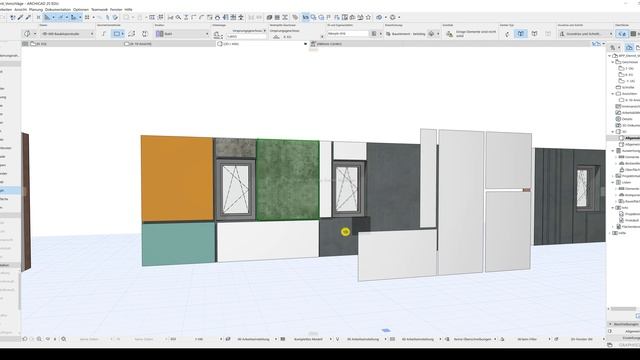Open the building material dropdown Bunt
This screenshot has height=360, width=640.
pos(182,34)
